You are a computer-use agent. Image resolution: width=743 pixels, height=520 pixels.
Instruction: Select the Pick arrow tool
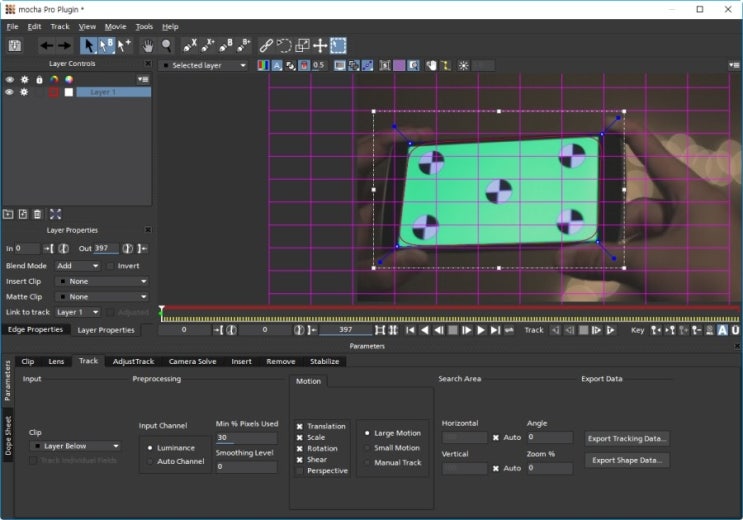(x=88, y=46)
